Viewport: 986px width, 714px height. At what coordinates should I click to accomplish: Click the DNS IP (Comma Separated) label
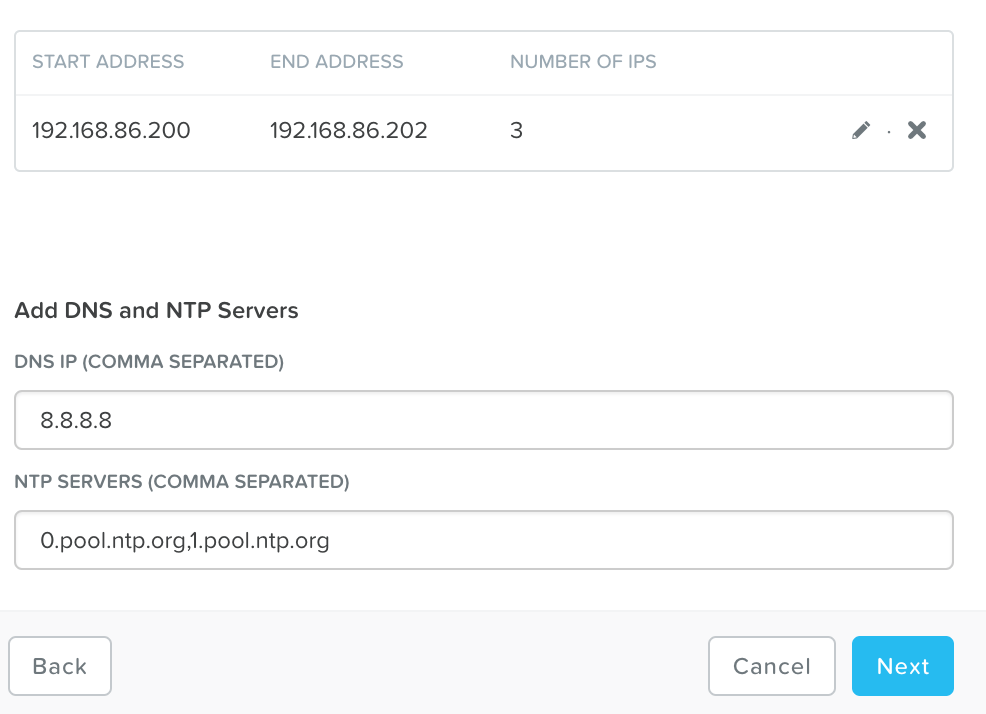tap(149, 362)
